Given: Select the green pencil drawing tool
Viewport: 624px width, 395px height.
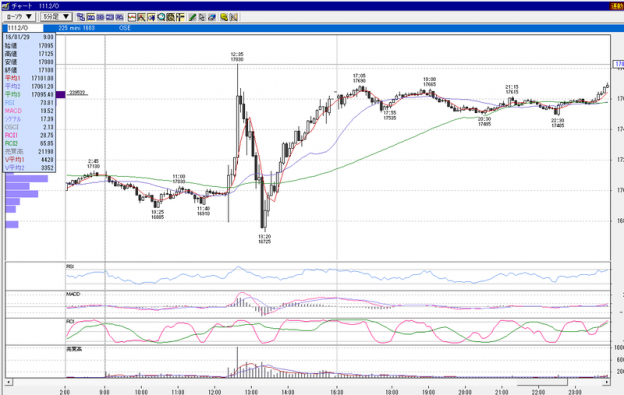Looking at the screenshot, I should coord(192,17).
